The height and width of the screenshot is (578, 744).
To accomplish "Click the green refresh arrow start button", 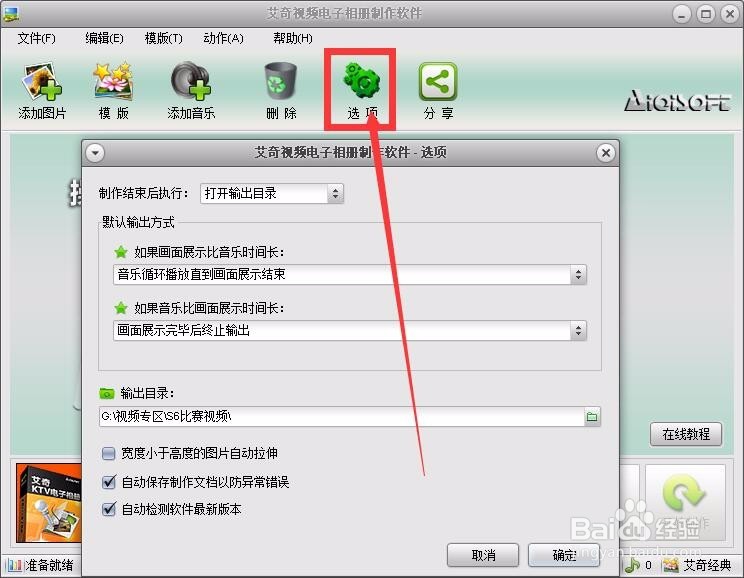I will click(x=684, y=494).
